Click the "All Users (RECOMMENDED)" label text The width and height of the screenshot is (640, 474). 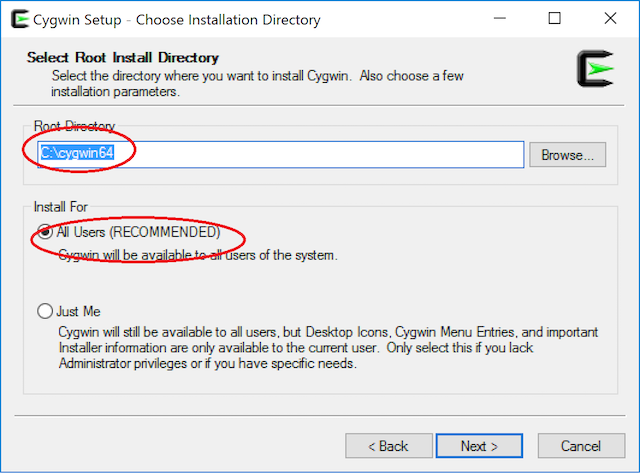coord(138,232)
